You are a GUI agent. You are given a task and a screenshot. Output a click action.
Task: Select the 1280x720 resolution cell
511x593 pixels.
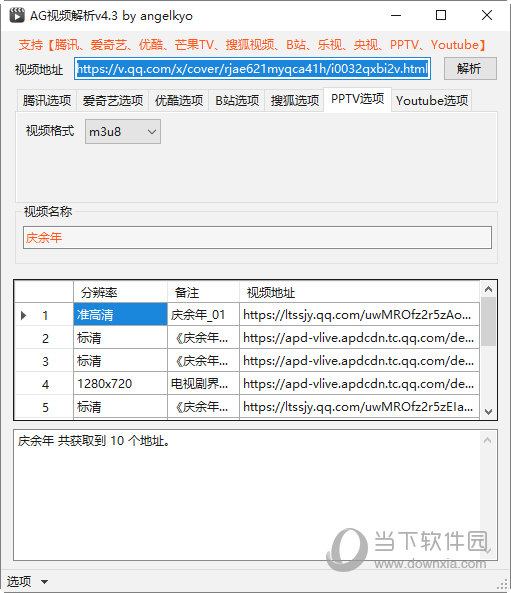[x=120, y=384]
